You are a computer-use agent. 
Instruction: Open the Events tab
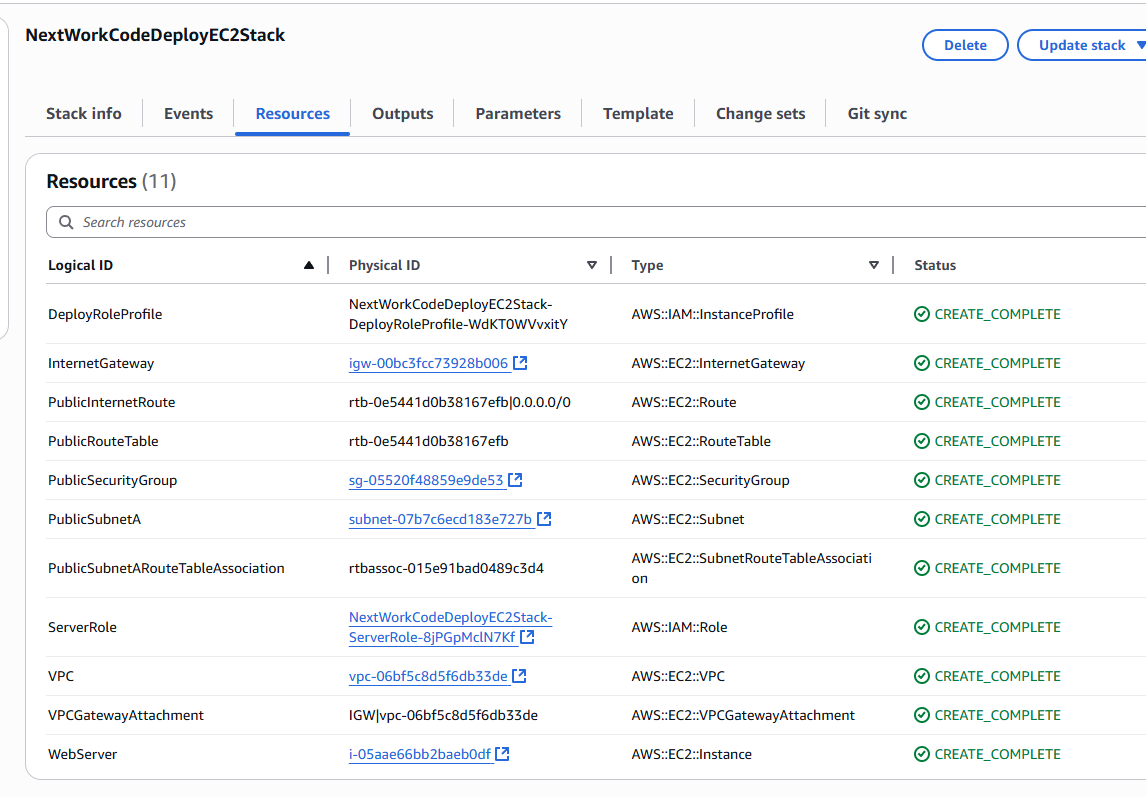point(187,113)
